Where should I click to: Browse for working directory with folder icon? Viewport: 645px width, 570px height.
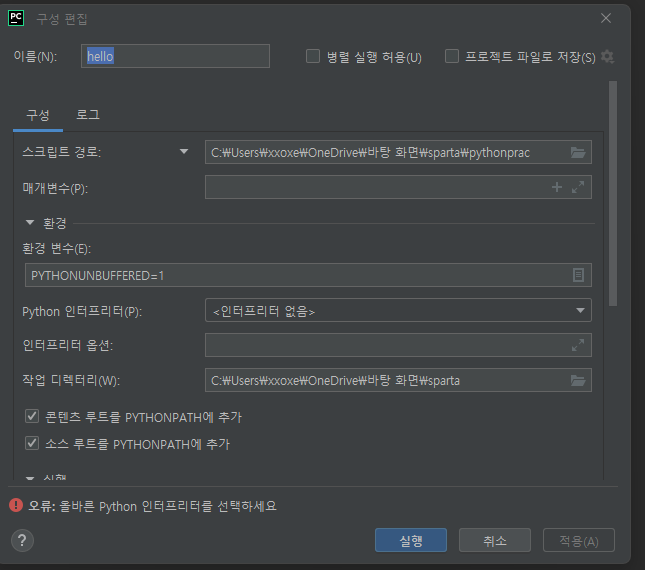click(x=578, y=380)
